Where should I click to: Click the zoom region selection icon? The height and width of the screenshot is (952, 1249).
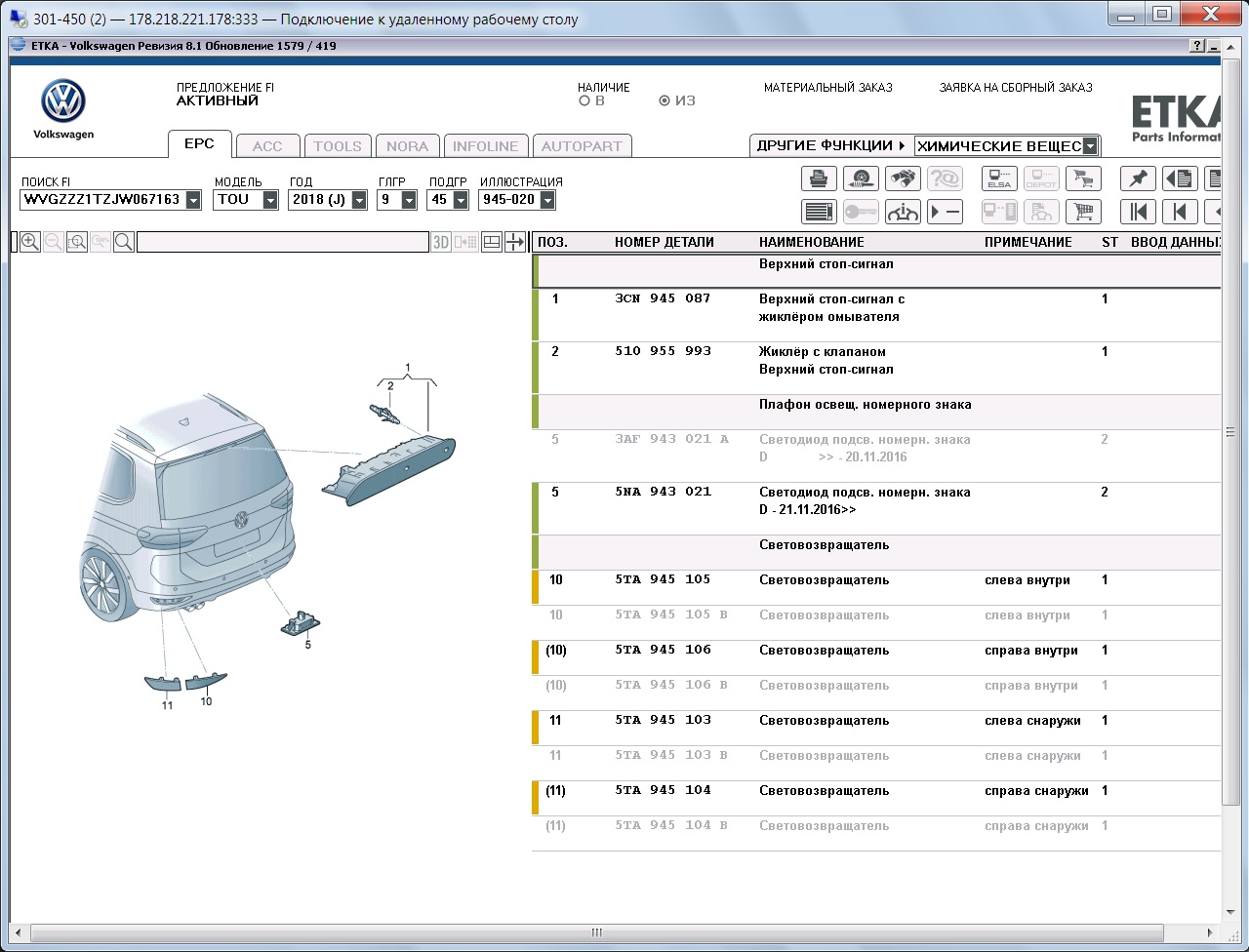(77, 242)
